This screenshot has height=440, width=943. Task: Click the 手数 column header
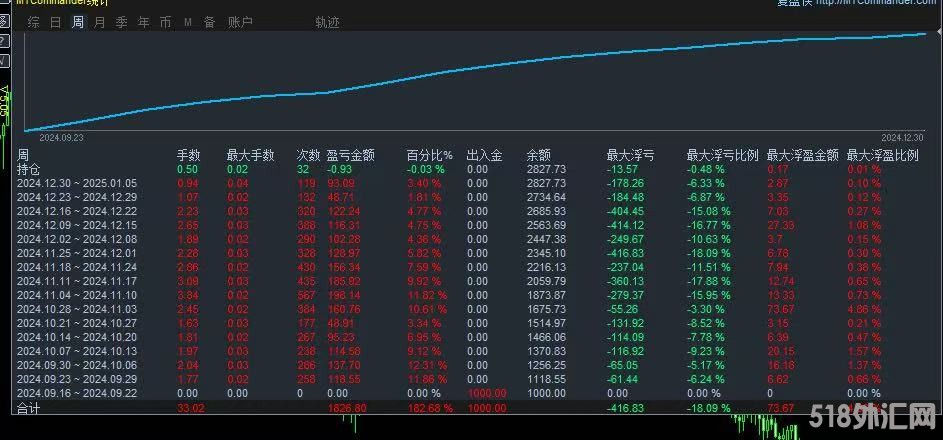188,156
